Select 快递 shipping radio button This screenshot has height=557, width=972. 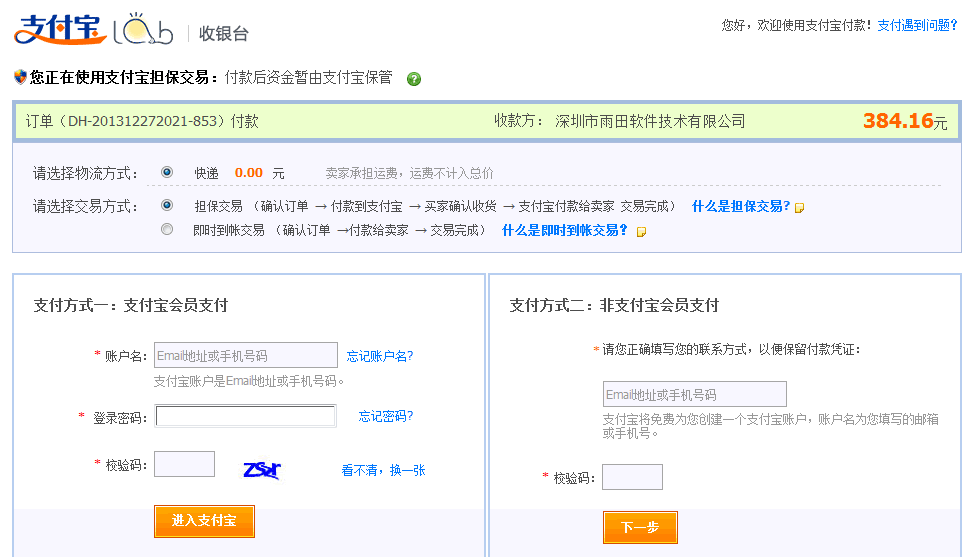tap(167, 172)
